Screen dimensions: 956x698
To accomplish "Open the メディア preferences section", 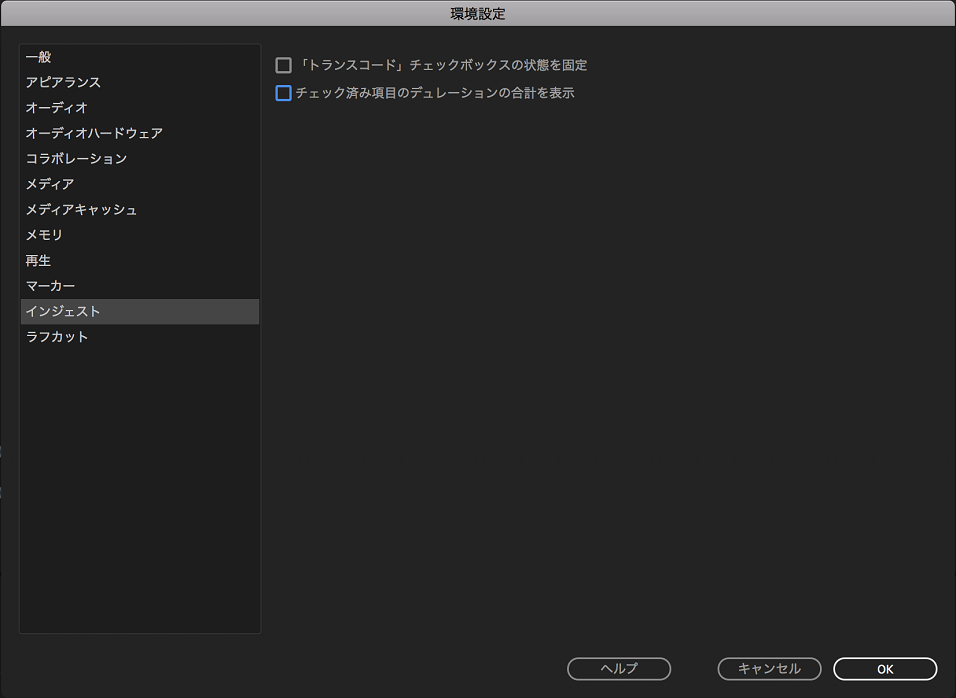I will pos(50,184).
